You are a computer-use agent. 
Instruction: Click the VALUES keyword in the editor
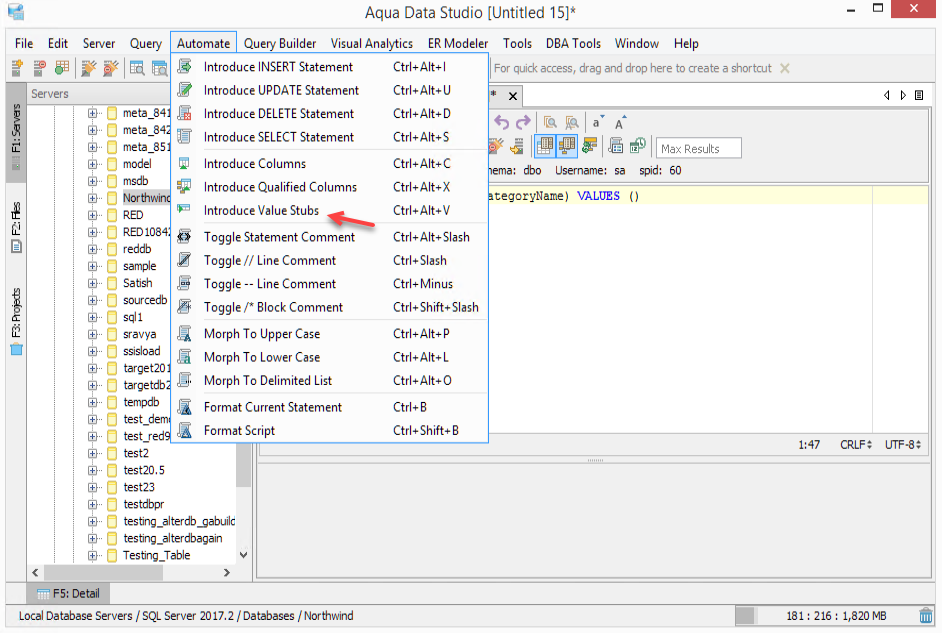coord(598,196)
